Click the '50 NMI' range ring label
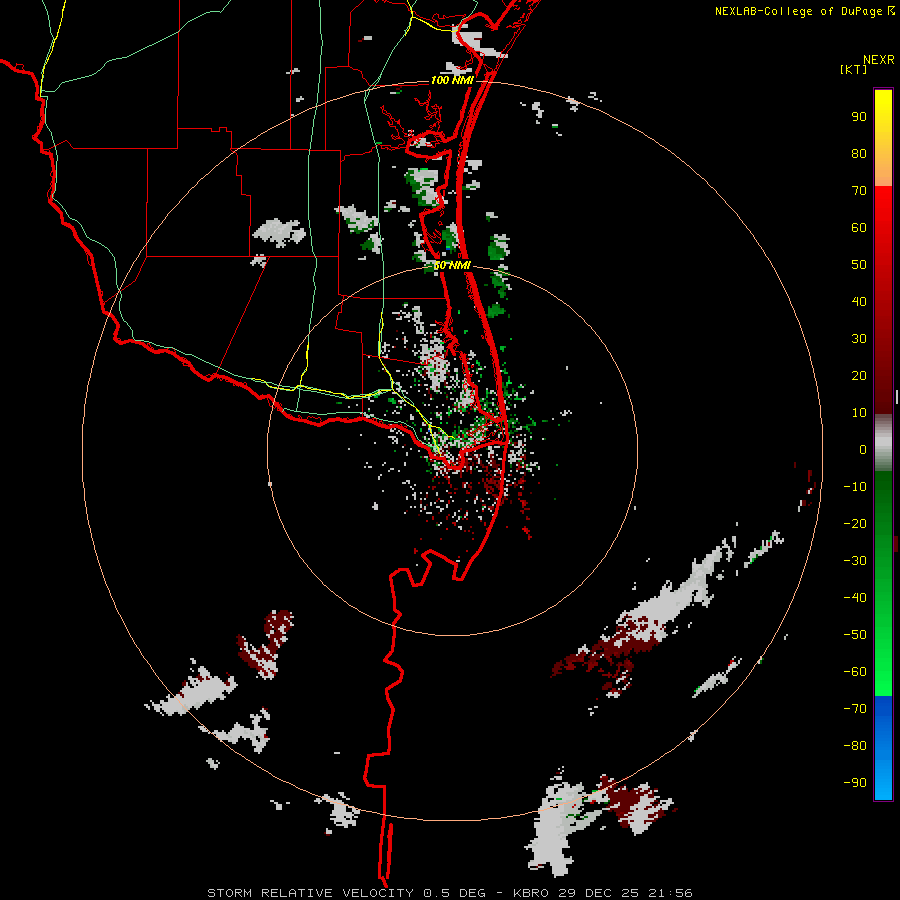Screen dimensions: 900x900 point(452,265)
